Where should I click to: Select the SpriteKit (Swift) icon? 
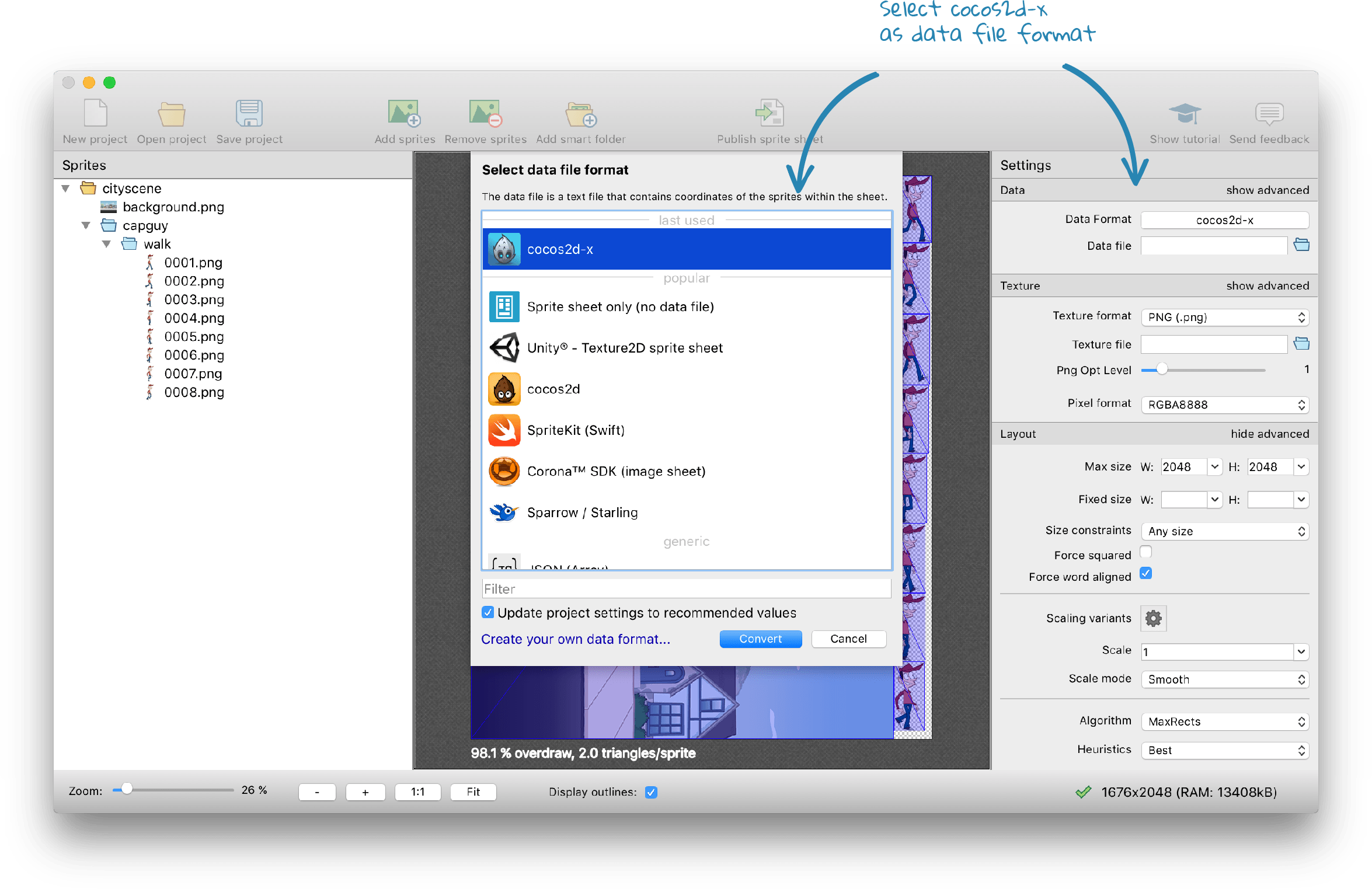pyautogui.click(x=504, y=430)
